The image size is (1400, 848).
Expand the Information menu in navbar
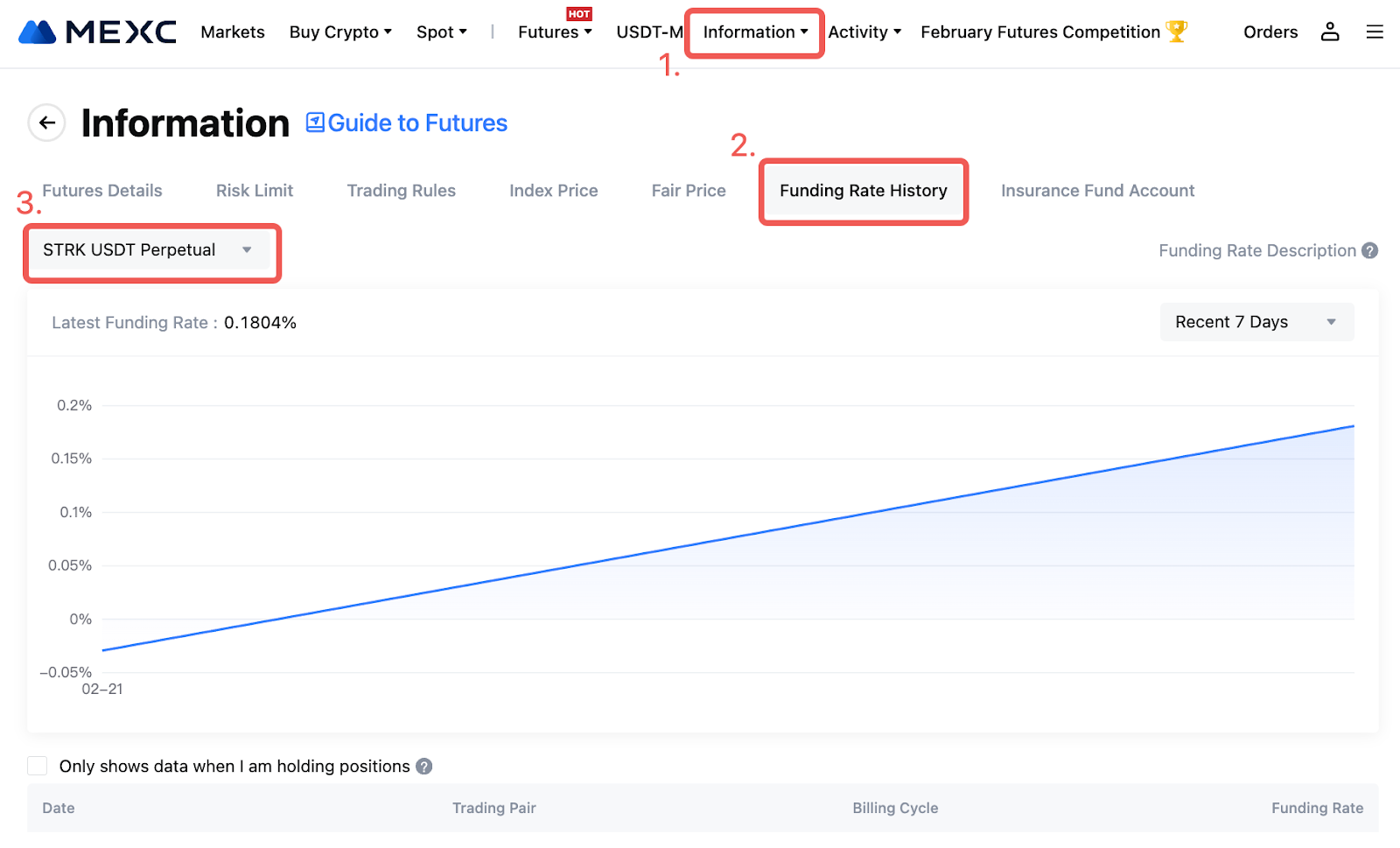pyautogui.click(x=754, y=32)
